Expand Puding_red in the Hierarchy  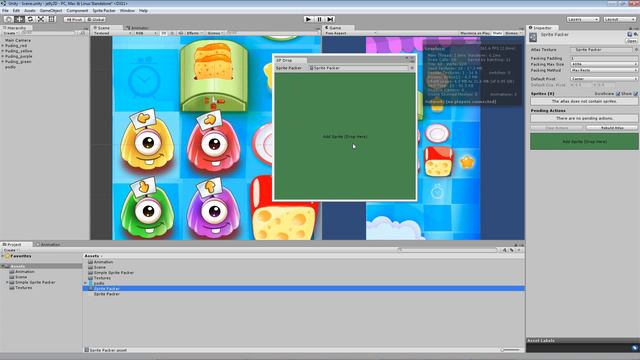tap(2, 46)
